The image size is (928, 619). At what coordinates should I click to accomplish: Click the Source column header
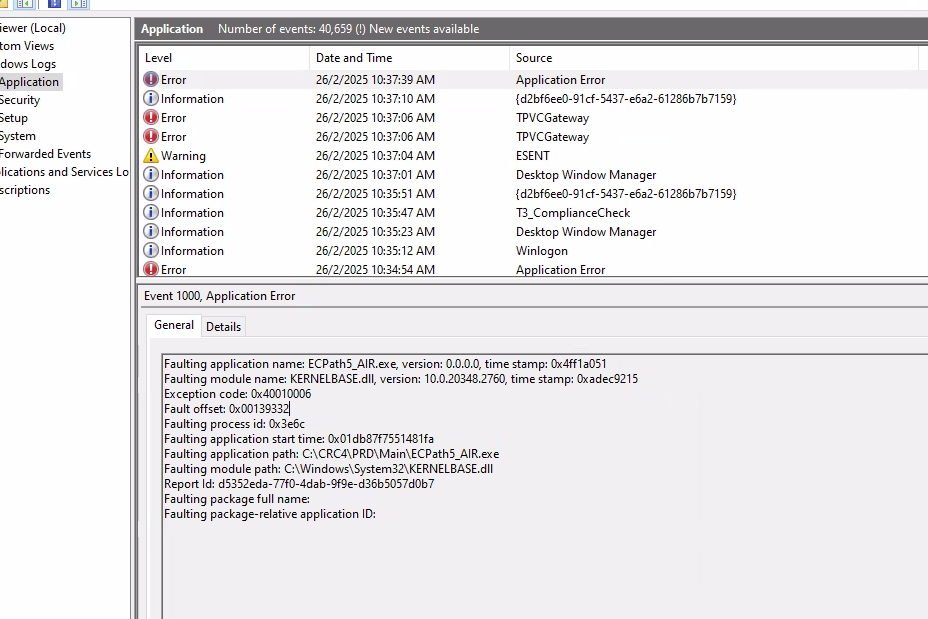[534, 58]
